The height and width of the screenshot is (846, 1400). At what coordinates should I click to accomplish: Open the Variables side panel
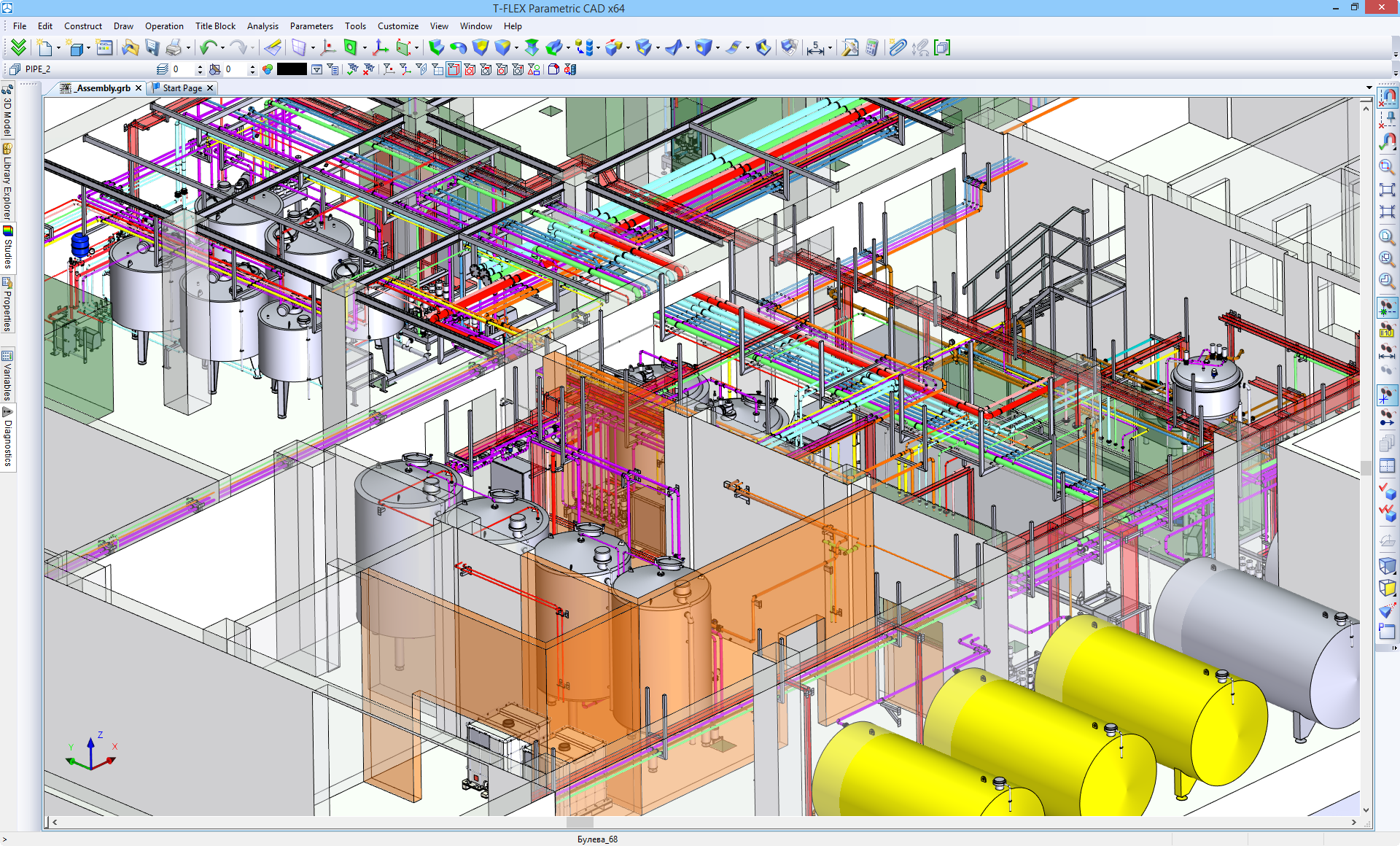8,376
